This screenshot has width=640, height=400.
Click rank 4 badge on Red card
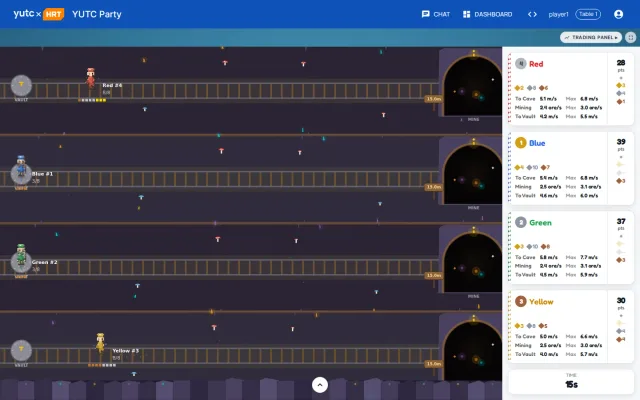pos(520,64)
